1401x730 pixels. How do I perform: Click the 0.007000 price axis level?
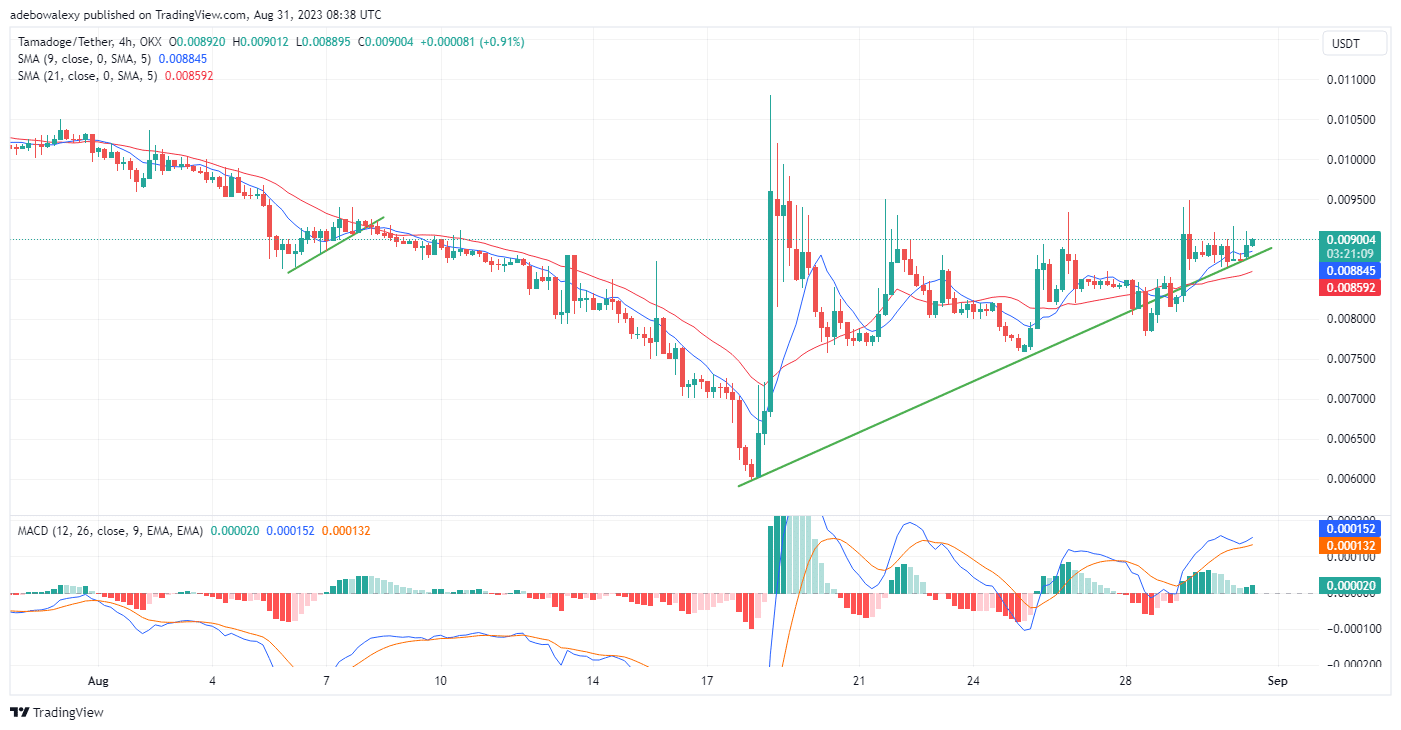pyautogui.click(x=1351, y=399)
